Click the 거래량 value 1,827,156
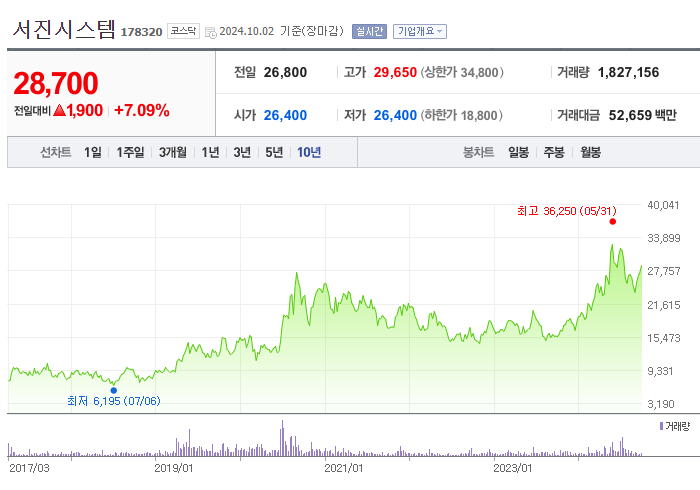Image resolution: width=700 pixels, height=490 pixels. 628,72
